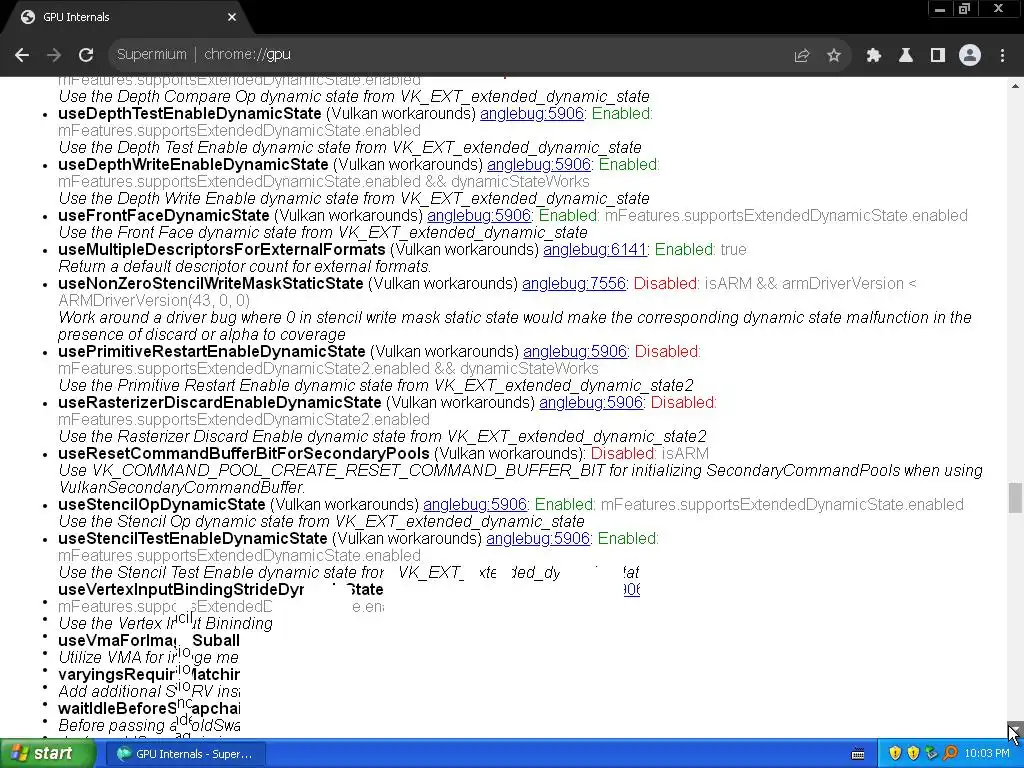This screenshot has width=1024, height=768.
Task: Click 'Use the Front Face dynamic state' description
Action: [323, 232]
